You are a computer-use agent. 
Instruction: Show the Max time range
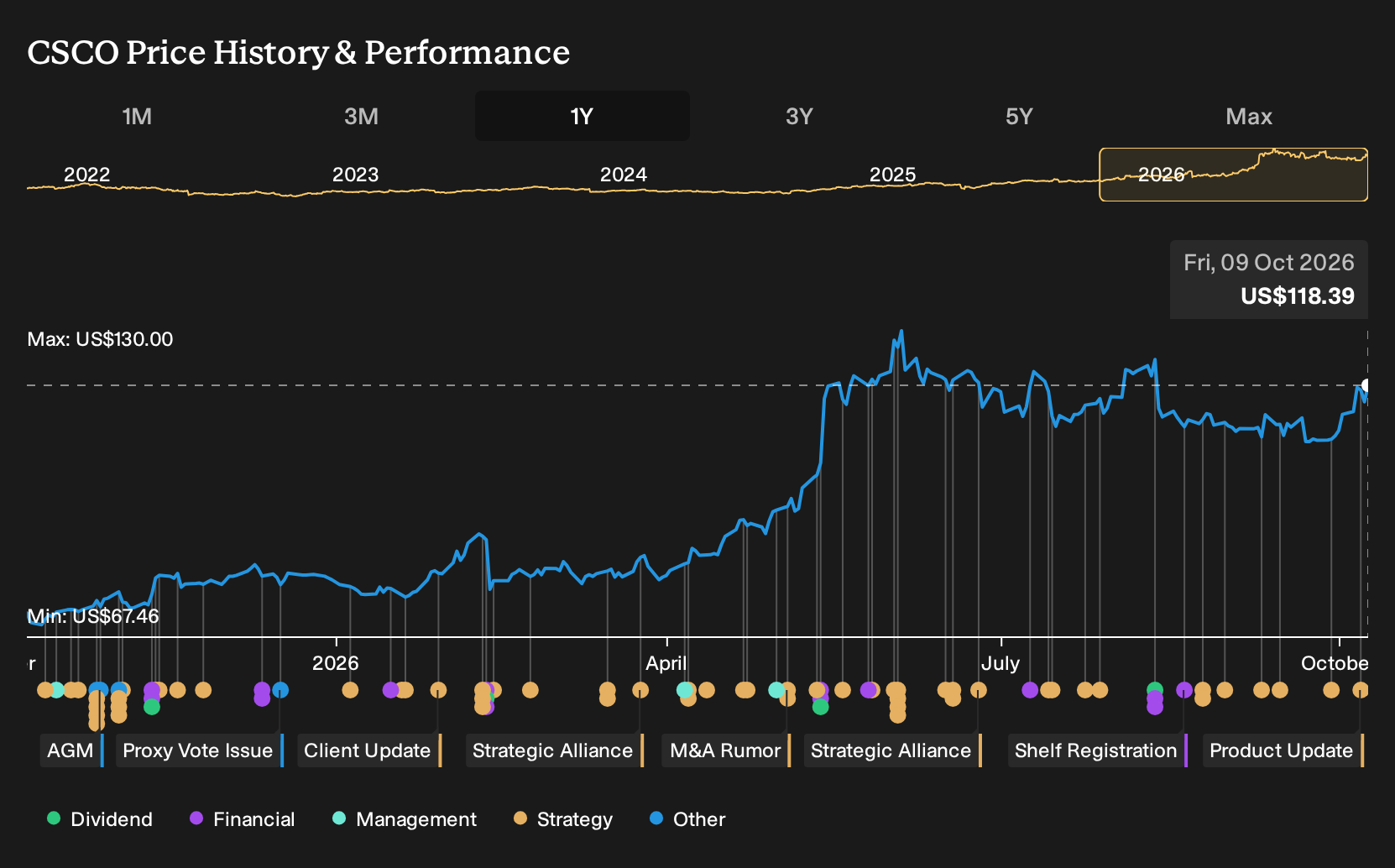[1249, 116]
